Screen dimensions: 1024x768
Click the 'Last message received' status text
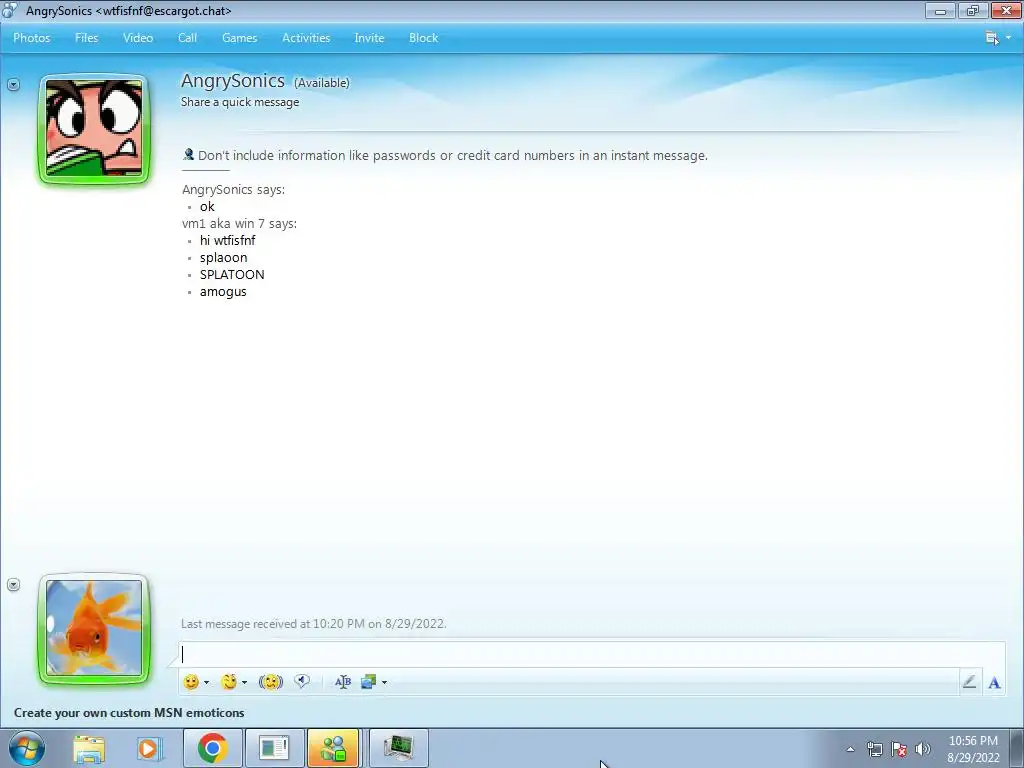[x=313, y=624]
